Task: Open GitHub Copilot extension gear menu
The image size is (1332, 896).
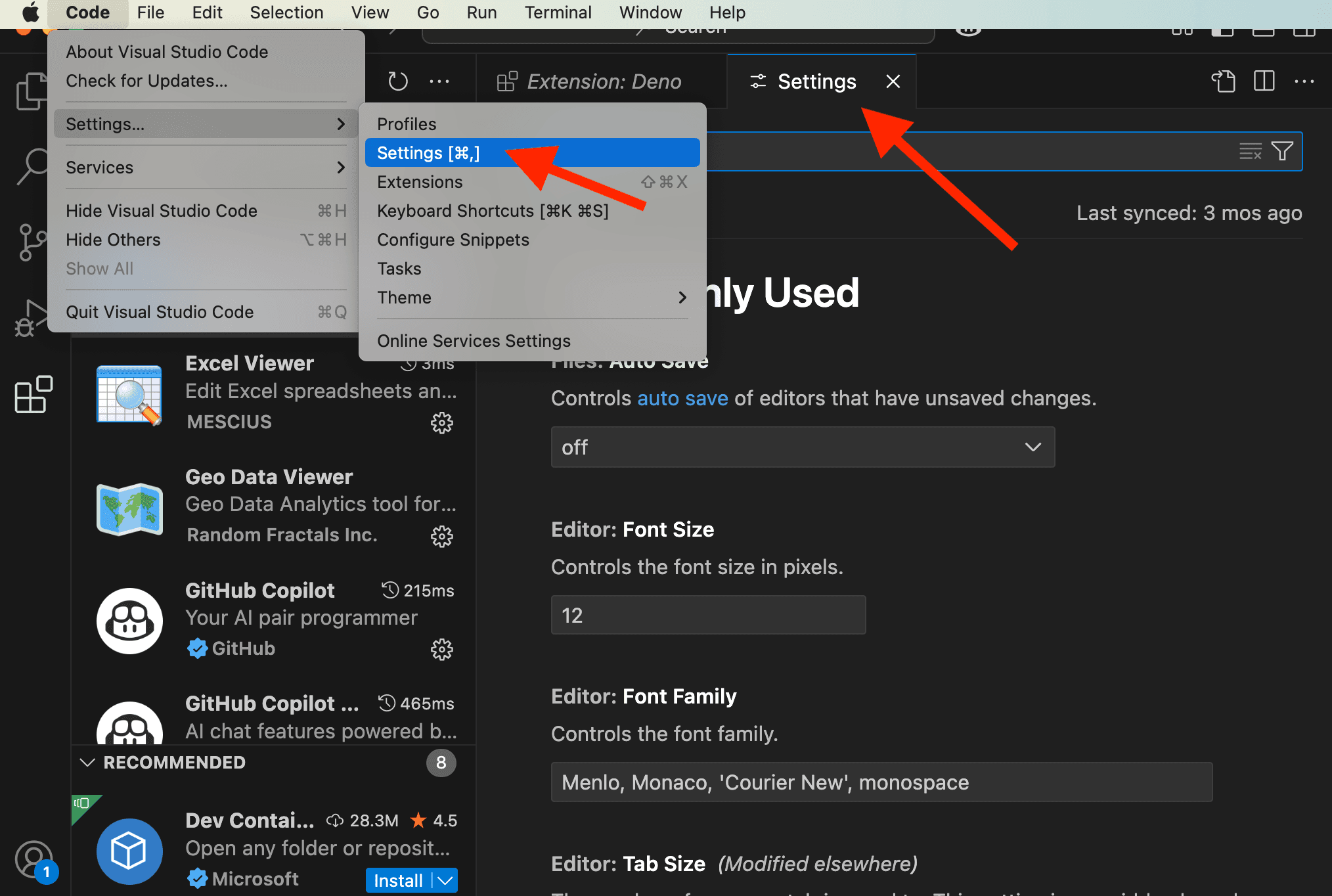Action: point(442,649)
